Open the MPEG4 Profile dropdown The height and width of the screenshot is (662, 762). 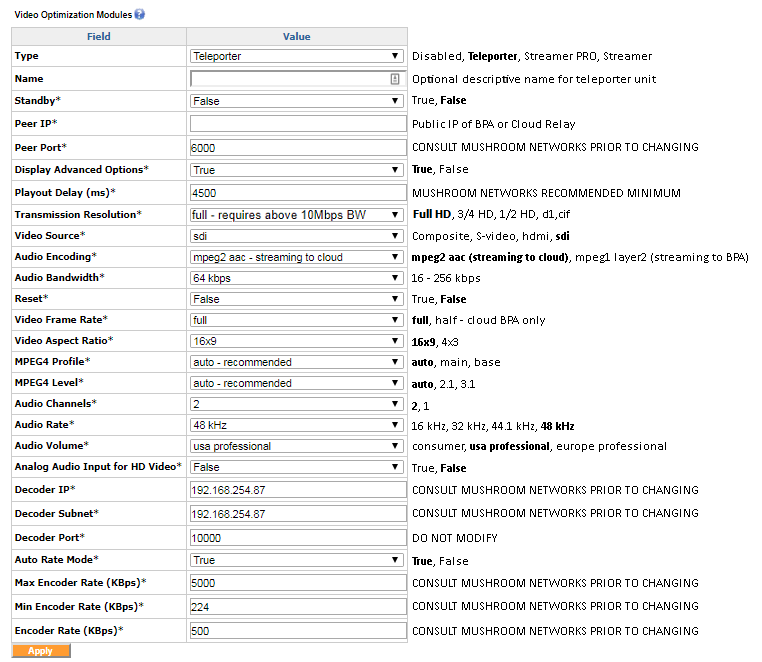(296, 362)
